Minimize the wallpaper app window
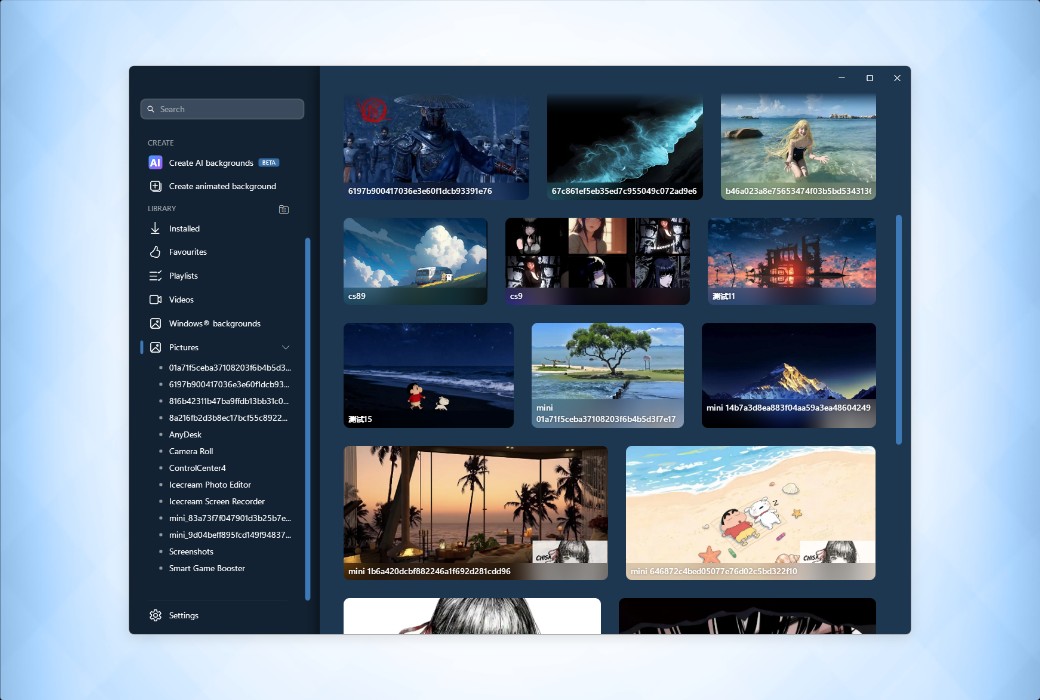The image size is (1040, 700). 842,78
